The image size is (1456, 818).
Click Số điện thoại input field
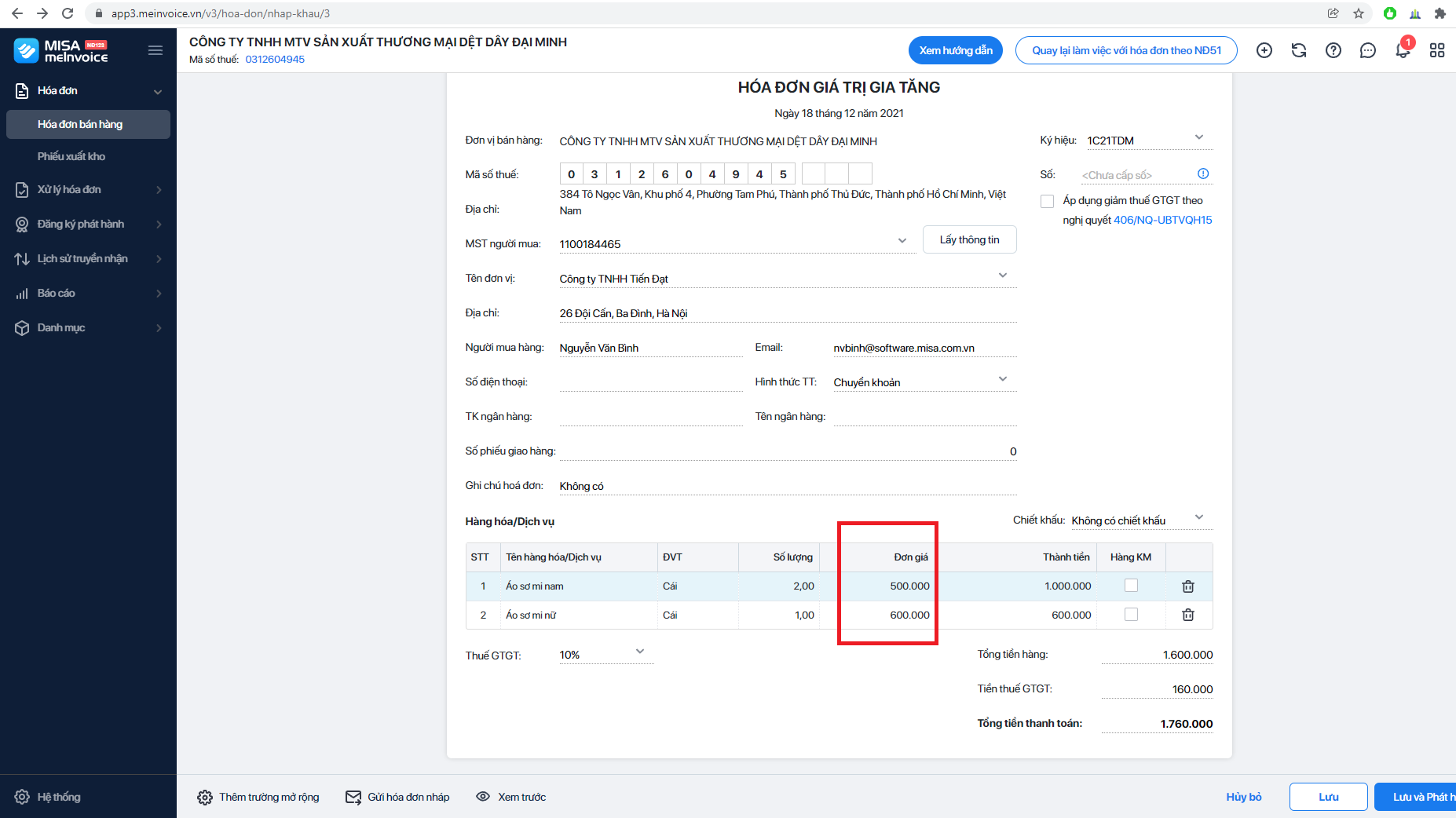(x=650, y=382)
